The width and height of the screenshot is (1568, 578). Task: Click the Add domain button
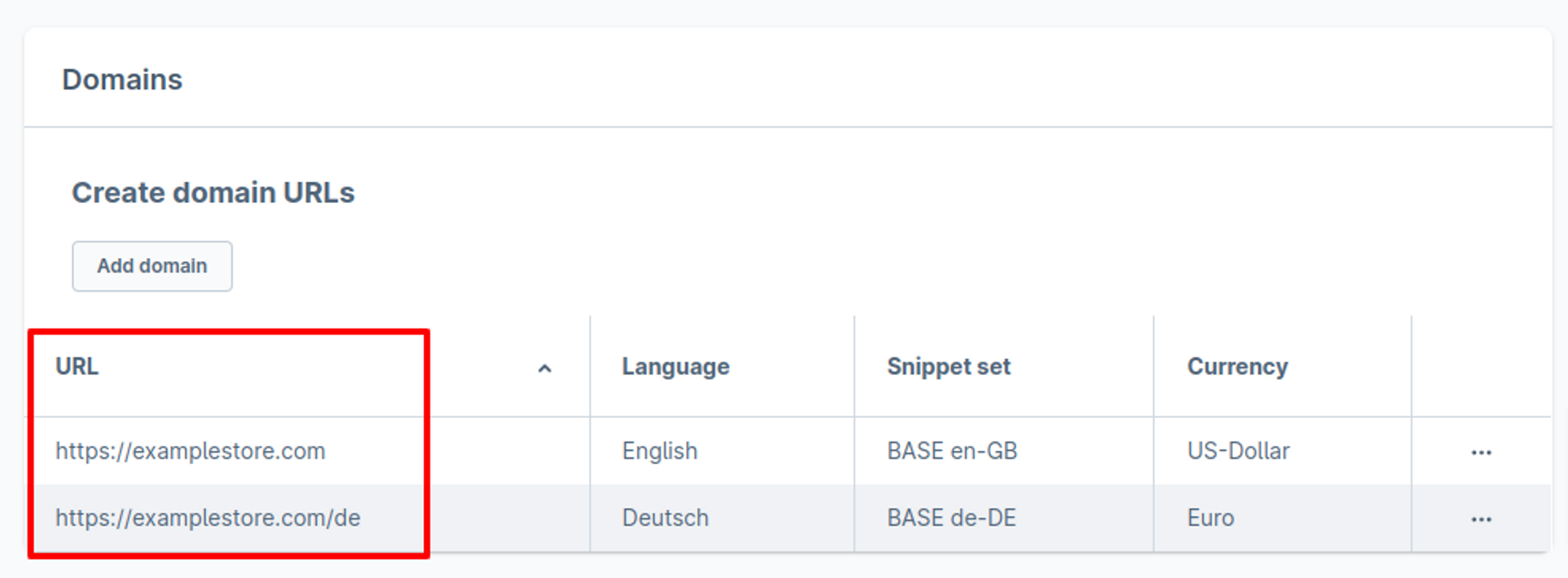(152, 267)
